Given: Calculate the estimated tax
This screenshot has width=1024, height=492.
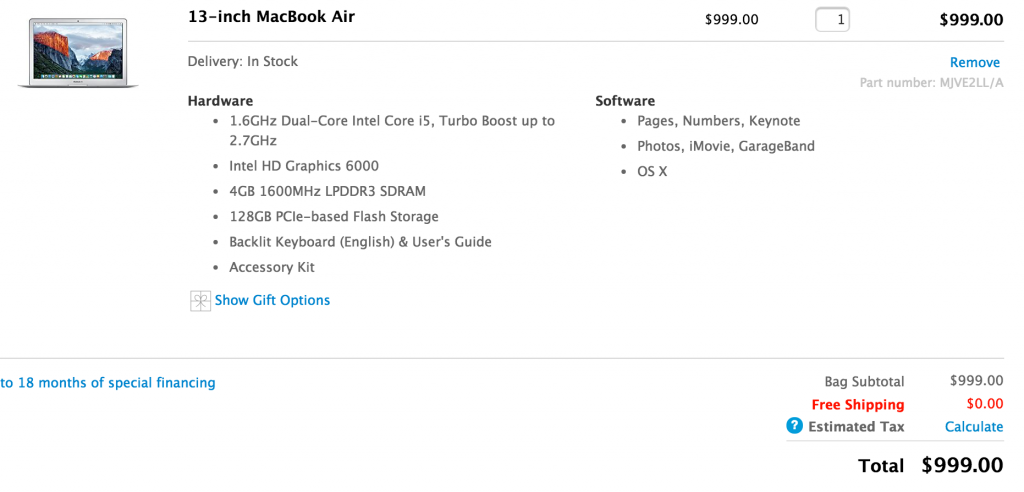Looking at the screenshot, I should tap(973, 426).
